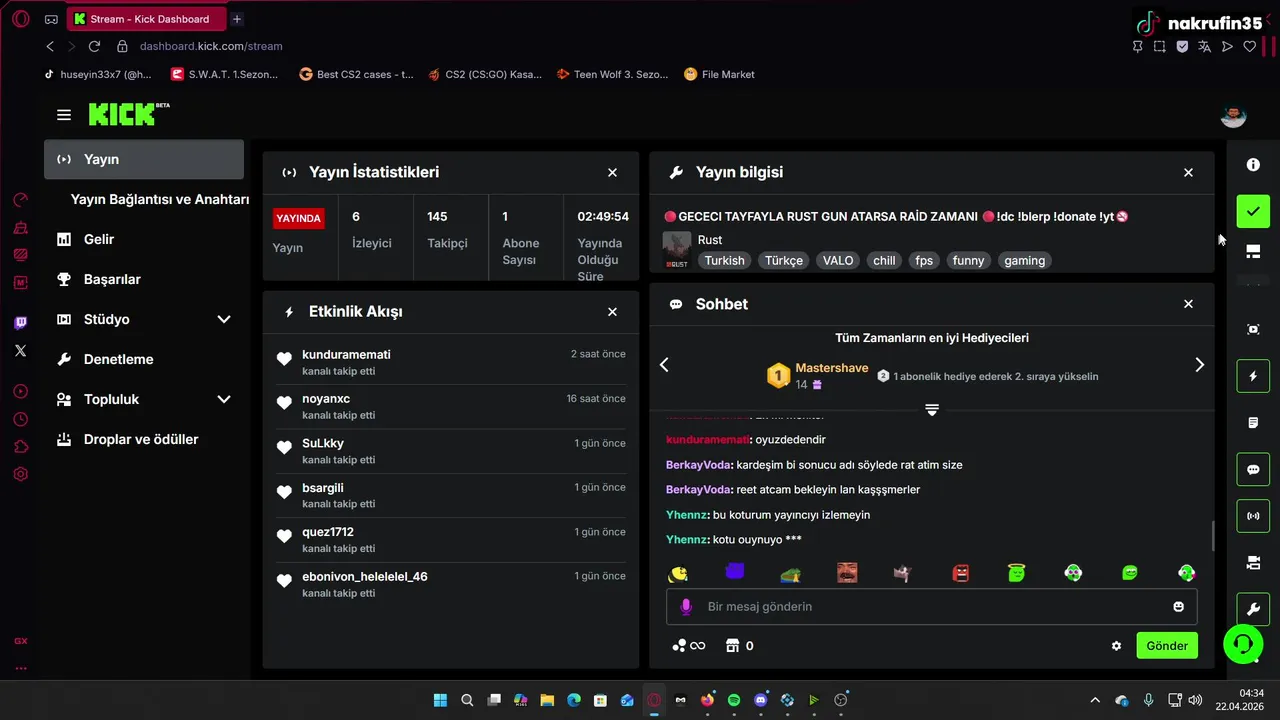Viewport: 1280px width, 720px height.
Task: Click the Rust category thumbnail
Action: pyautogui.click(x=677, y=250)
